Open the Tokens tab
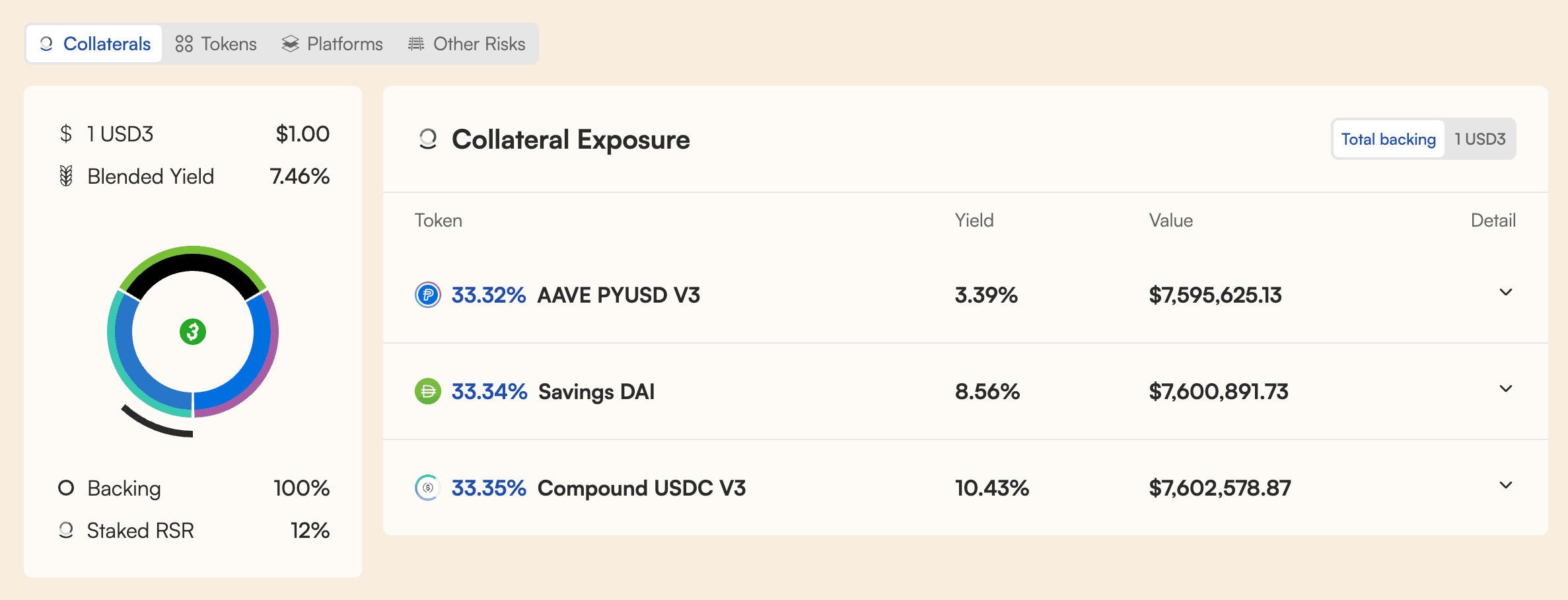Image resolution: width=1568 pixels, height=600 pixels. click(216, 44)
